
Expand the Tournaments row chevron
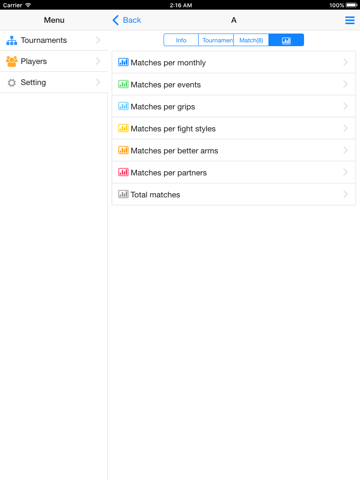(98, 40)
